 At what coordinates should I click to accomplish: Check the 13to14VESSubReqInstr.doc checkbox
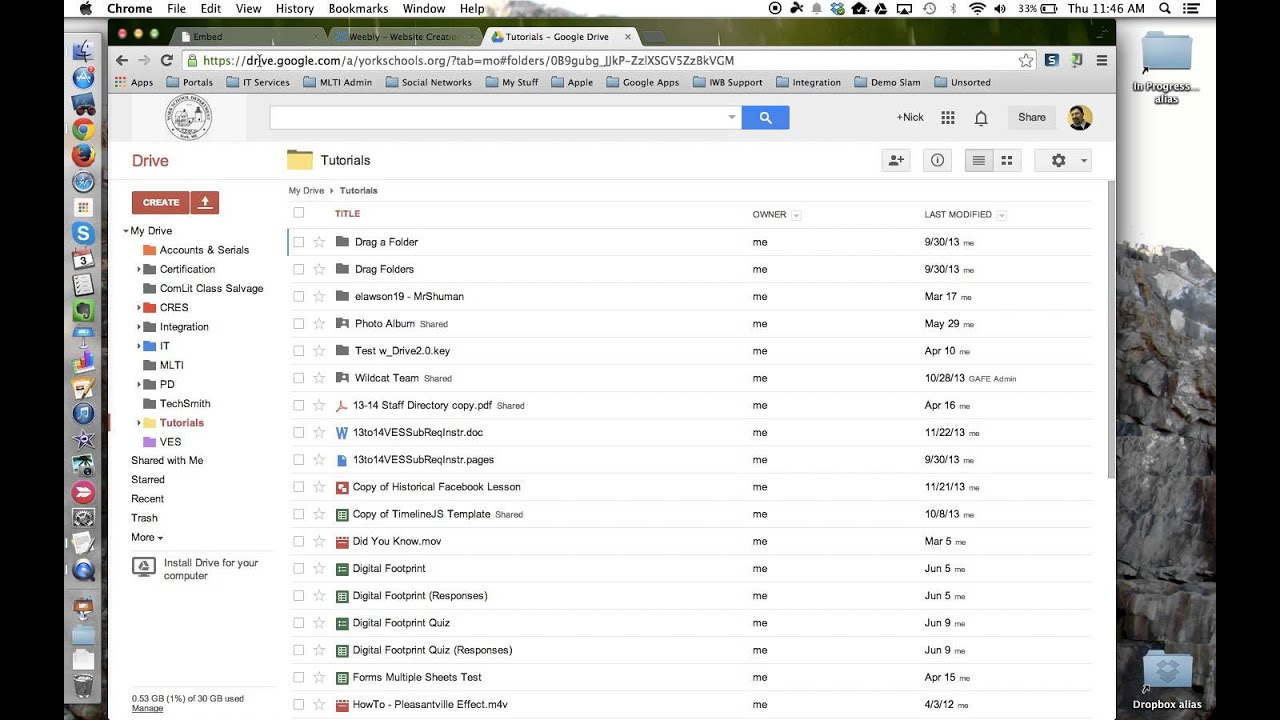coord(298,433)
